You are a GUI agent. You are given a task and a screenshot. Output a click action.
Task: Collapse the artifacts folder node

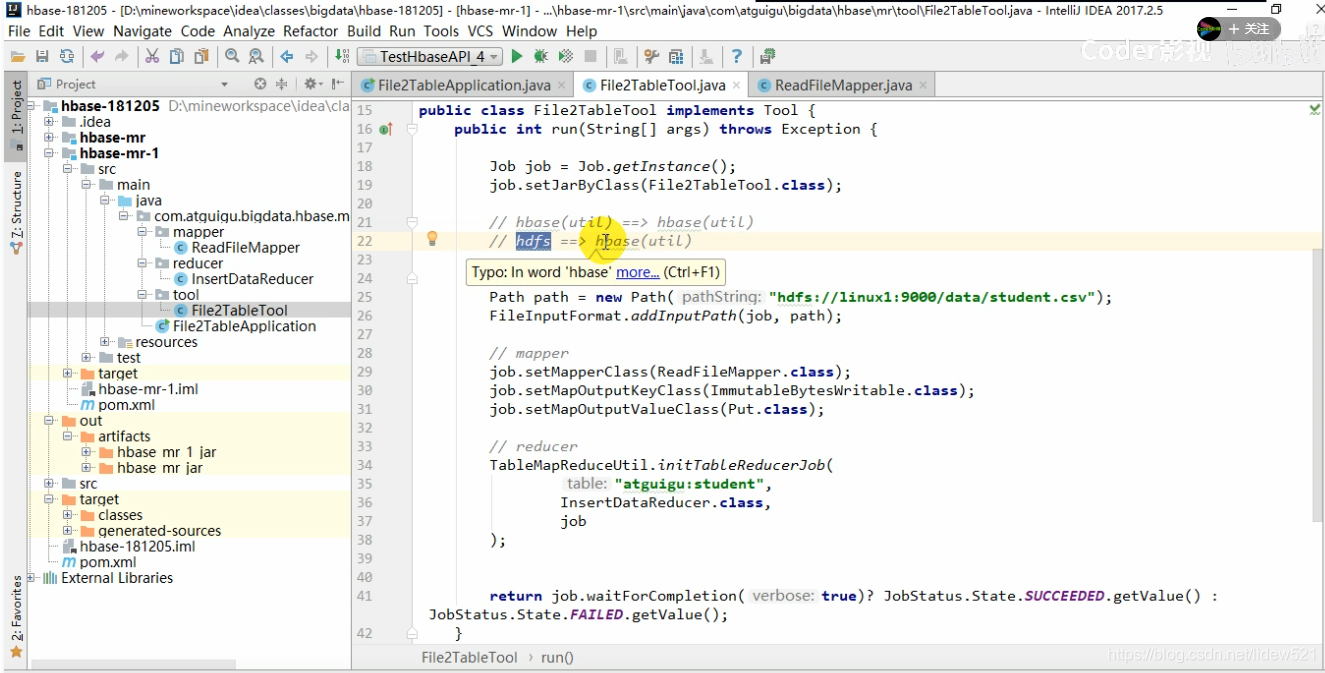pyautogui.click(x=68, y=437)
